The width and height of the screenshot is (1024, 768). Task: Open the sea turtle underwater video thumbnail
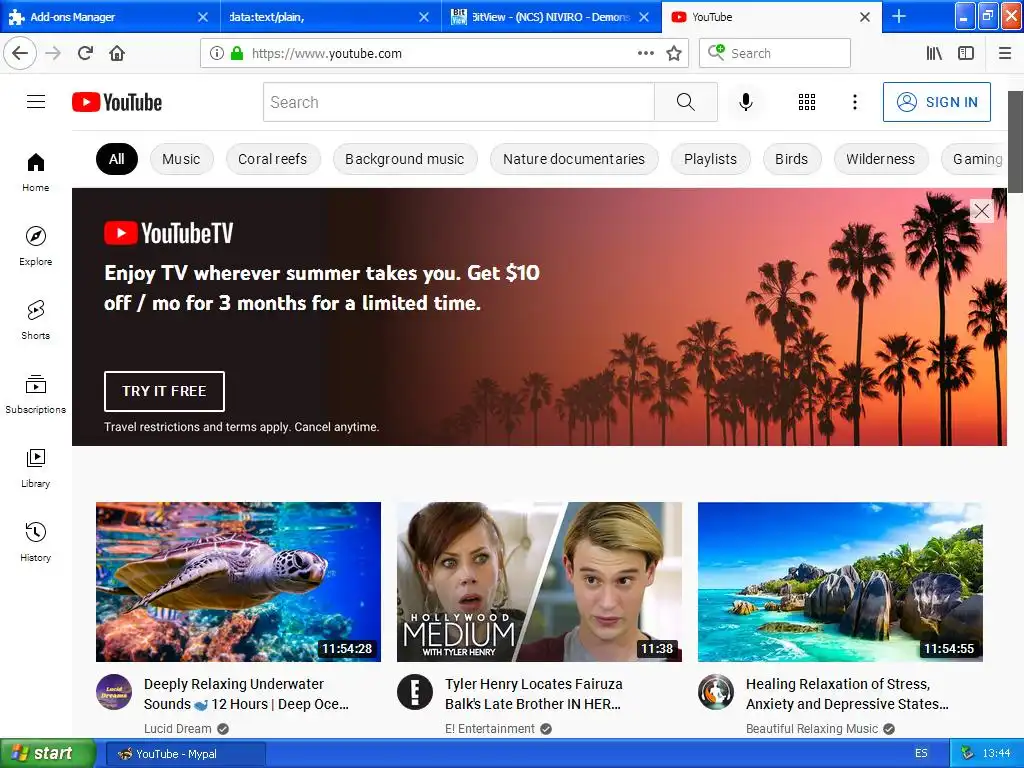238,582
